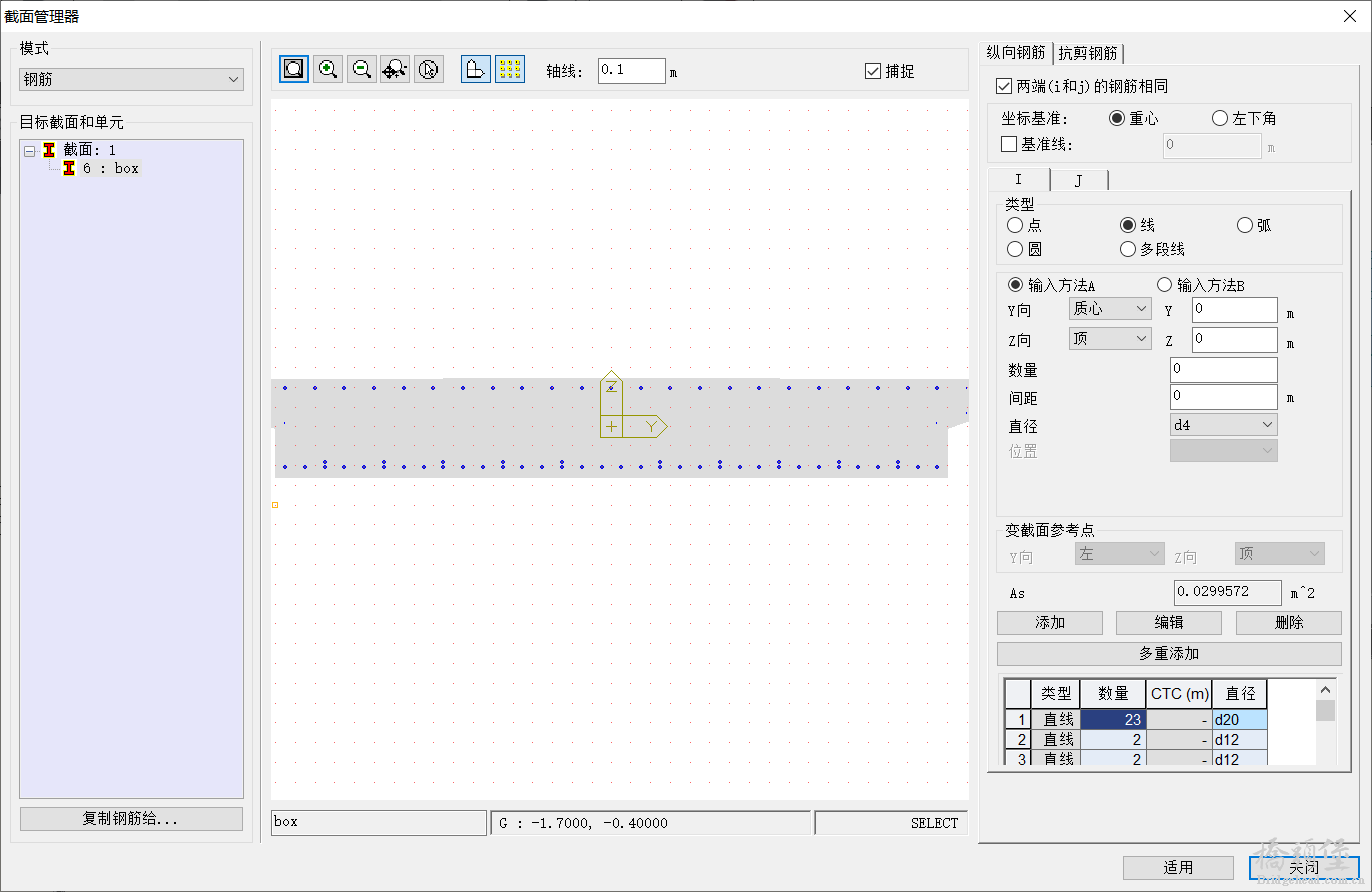Select the 6 : box tree item
The width and height of the screenshot is (1372, 892).
tap(111, 169)
